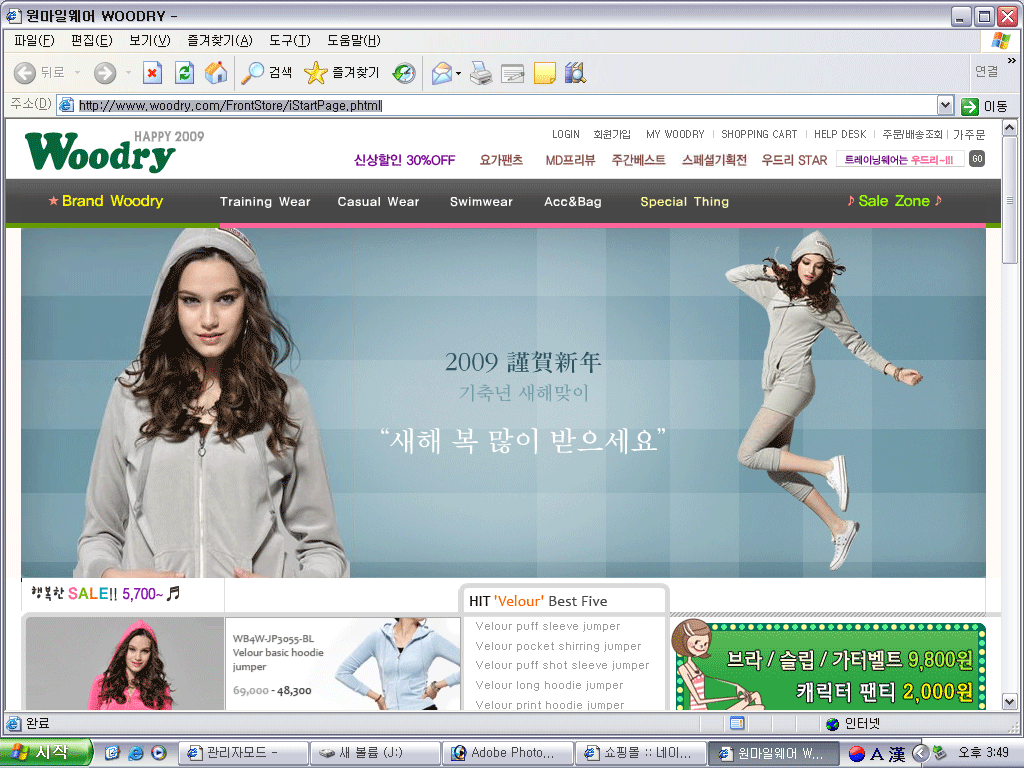
Task: Click the MY WOODRY link
Action: (675, 134)
